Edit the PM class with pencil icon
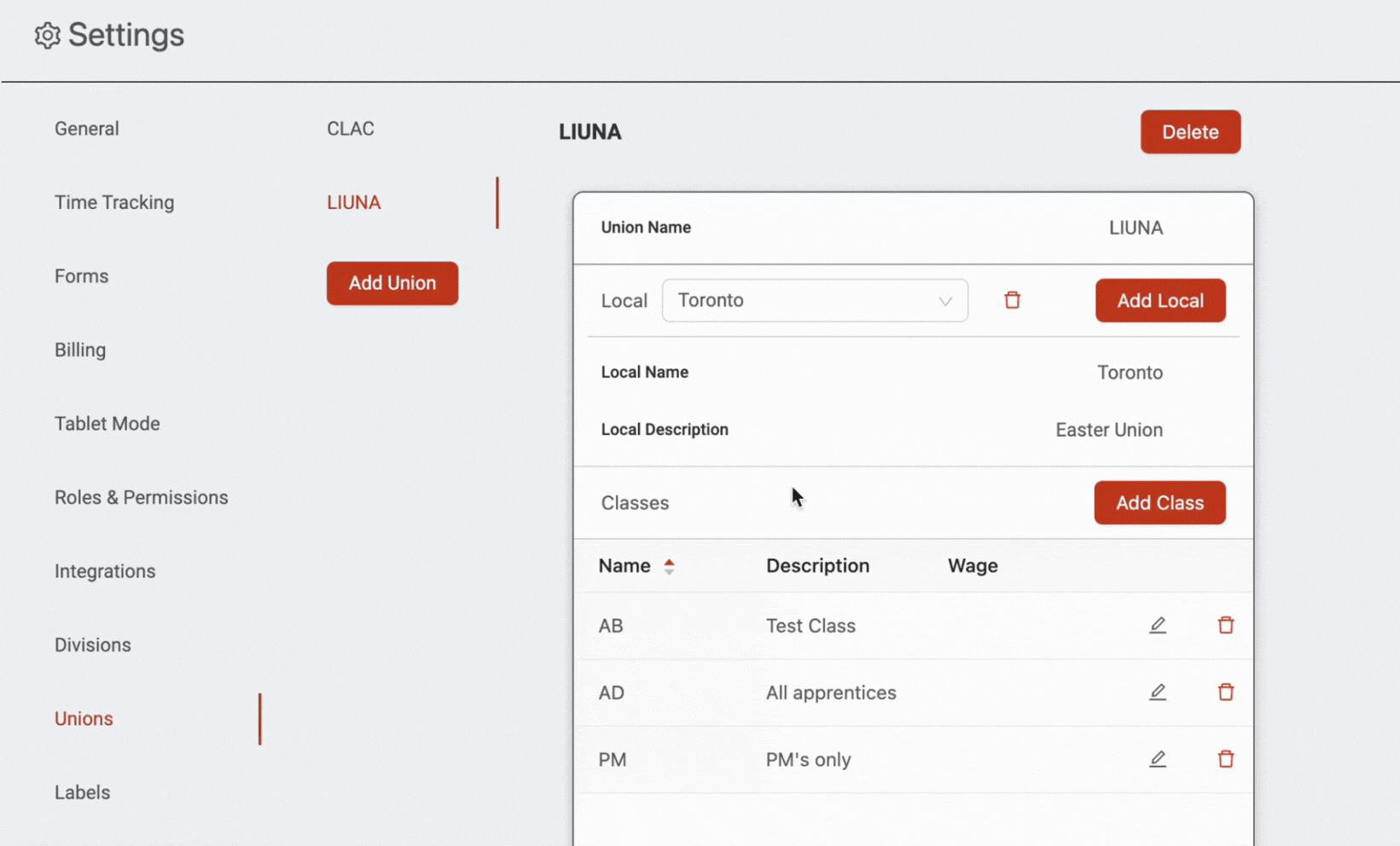Viewport: 1400px width, 846px height. click(x=1158, y=759)
